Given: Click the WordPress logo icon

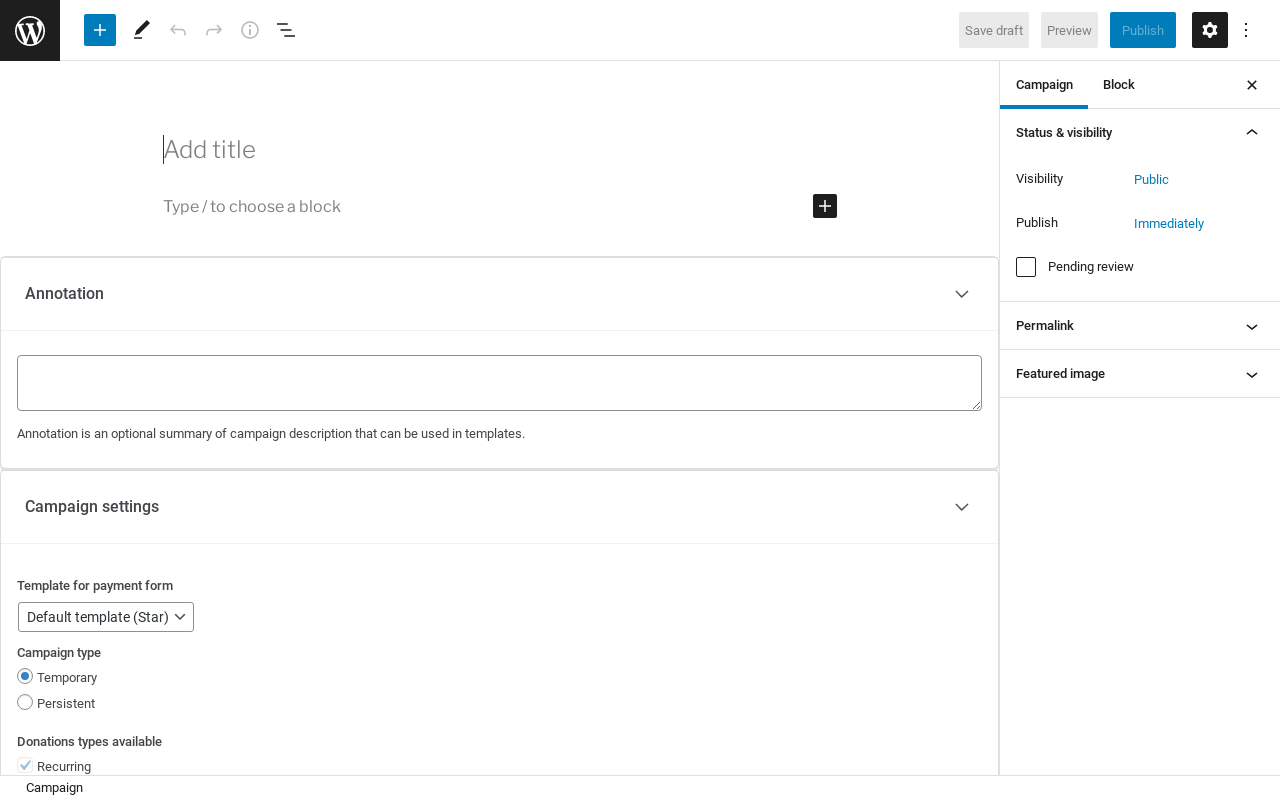Looking at the screenshot, I should 30,30.
